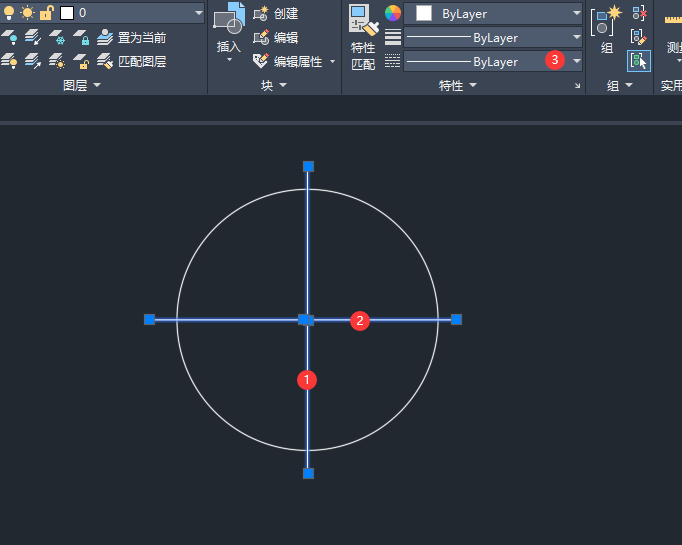Image resolution: width=682 pixels, height=545 pixels.
Task: Open the 编辑属性 dropdown arrow
Action: 332,62
